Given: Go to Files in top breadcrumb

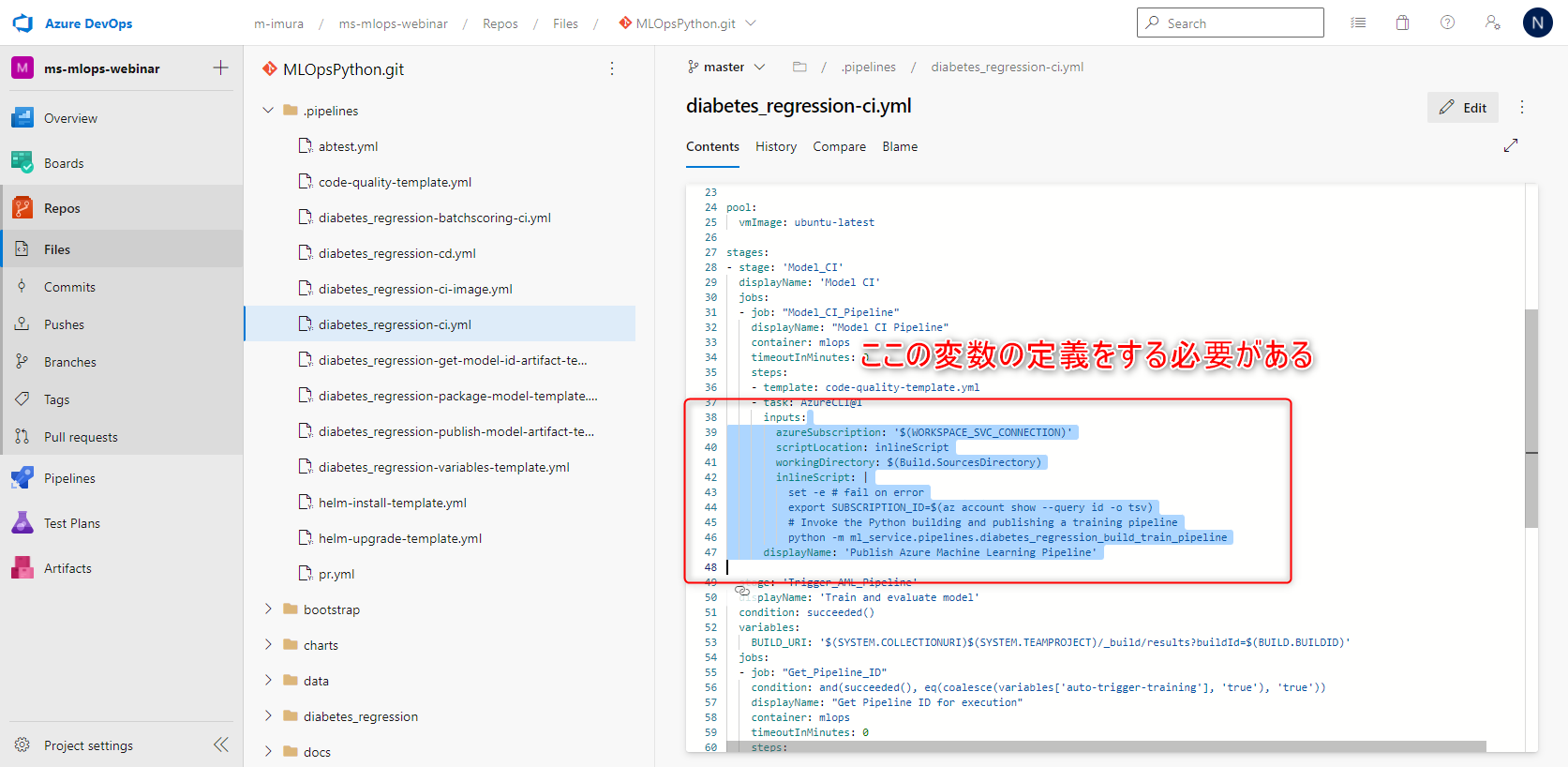Looking at the screenshot, I should click(x=566, y=23).
